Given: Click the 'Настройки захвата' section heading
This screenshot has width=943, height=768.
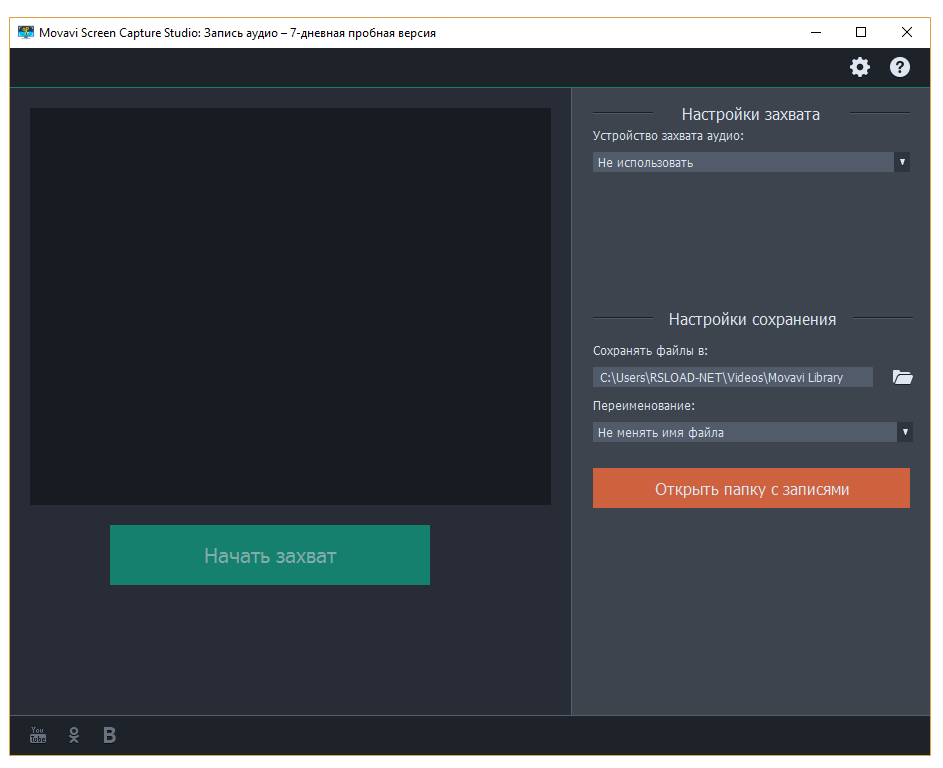Looking at the screenshot, I should [751, 114].
